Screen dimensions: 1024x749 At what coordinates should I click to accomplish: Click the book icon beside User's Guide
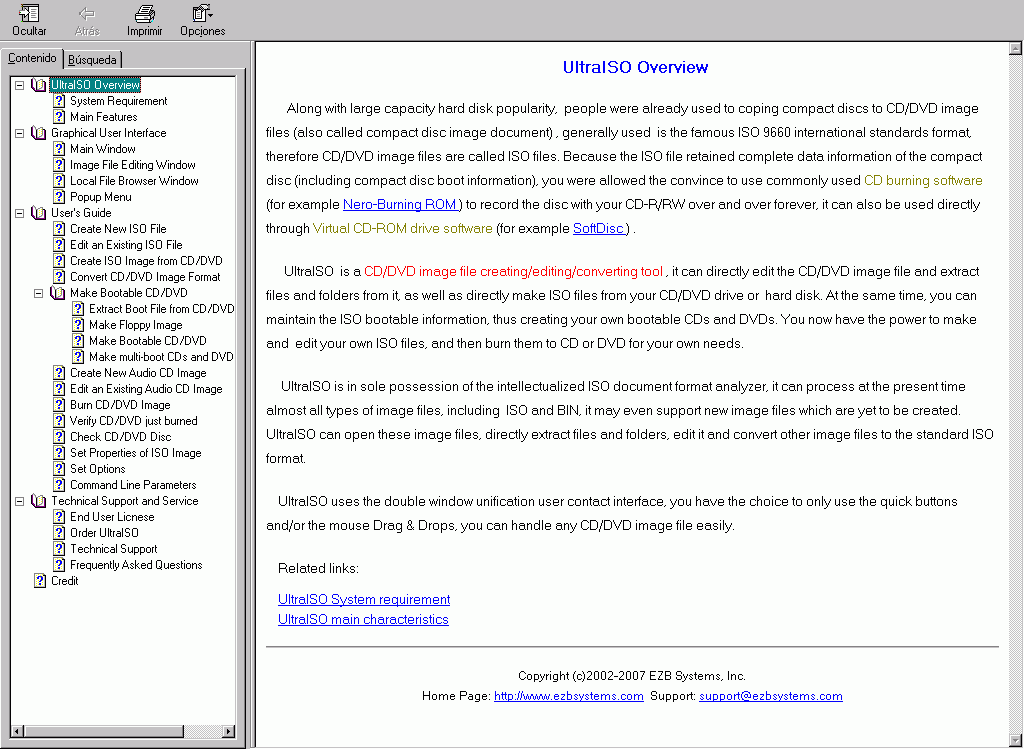coord(38,212)
